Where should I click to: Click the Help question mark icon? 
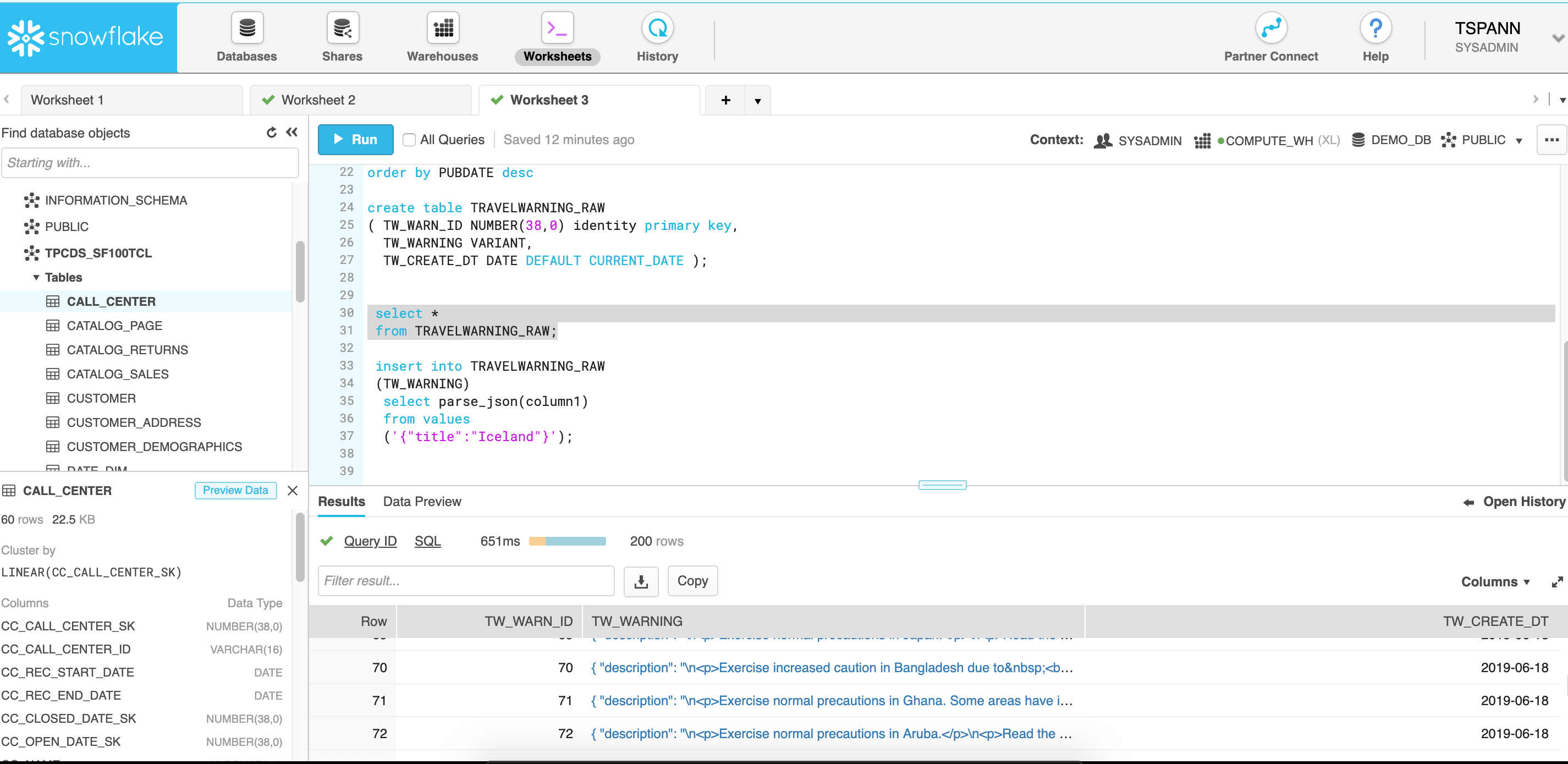pos(1375,28)
